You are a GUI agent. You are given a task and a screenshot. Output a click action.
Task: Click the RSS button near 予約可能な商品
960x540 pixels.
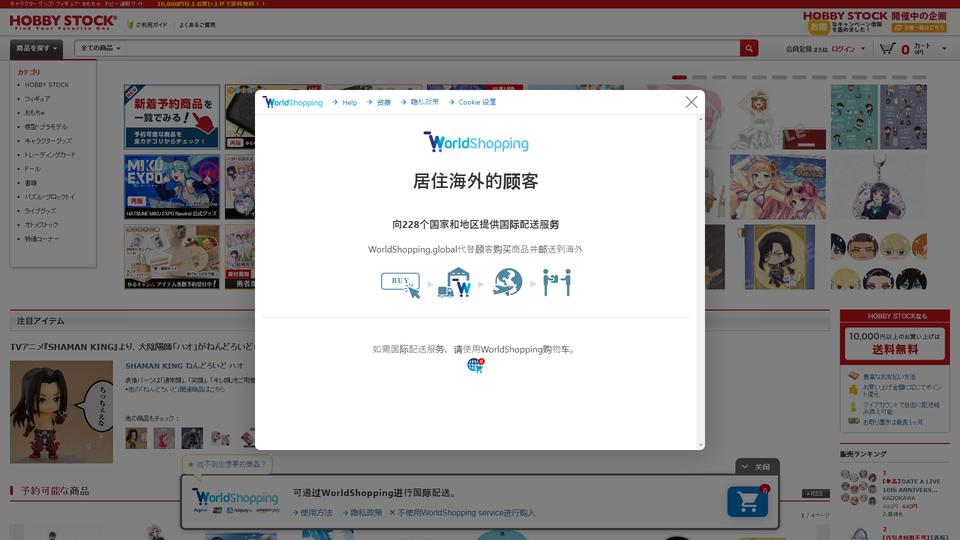tap(816, 493)
